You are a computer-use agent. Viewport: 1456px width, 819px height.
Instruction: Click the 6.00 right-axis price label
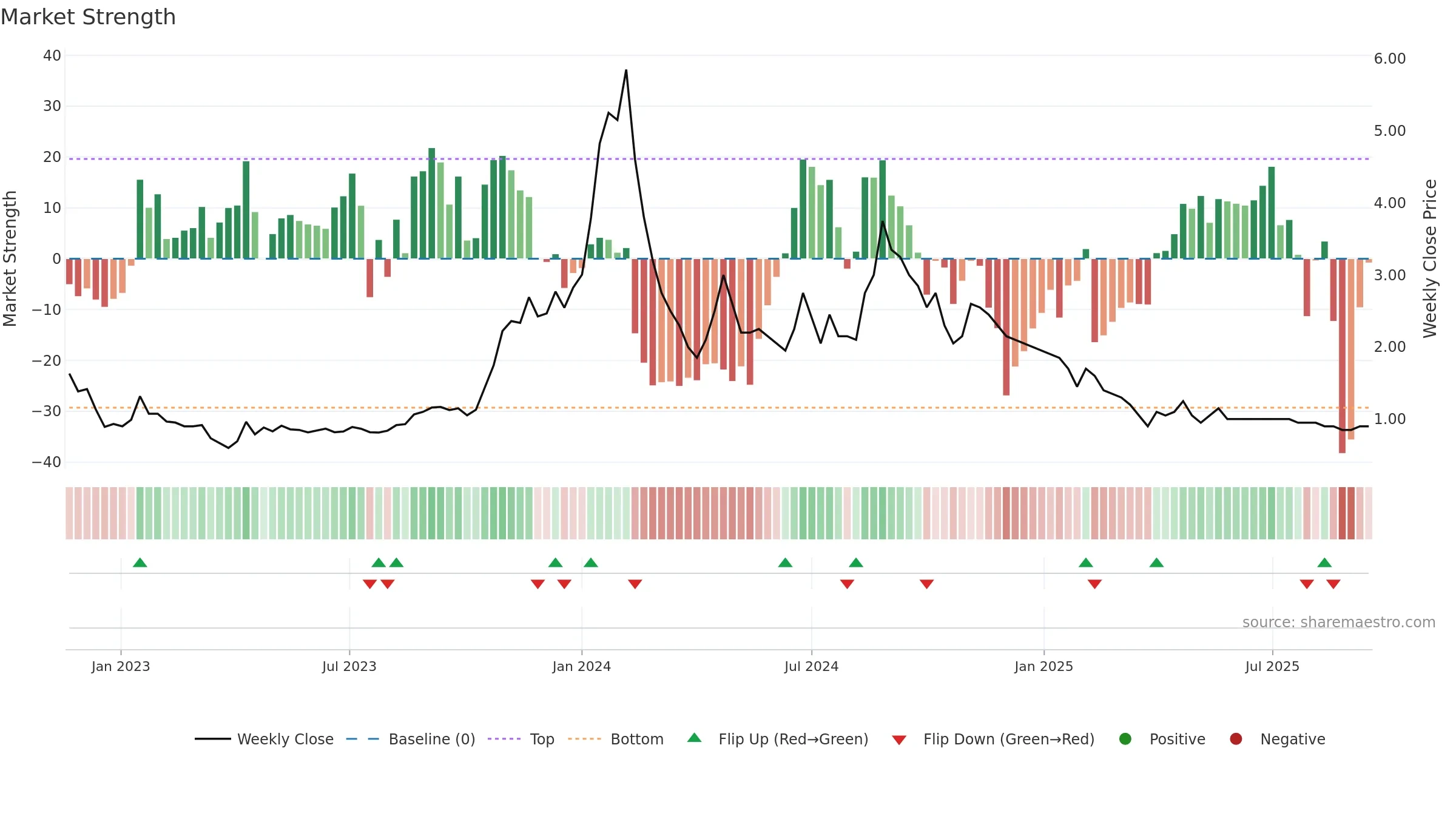click(x=1390, y=59)
